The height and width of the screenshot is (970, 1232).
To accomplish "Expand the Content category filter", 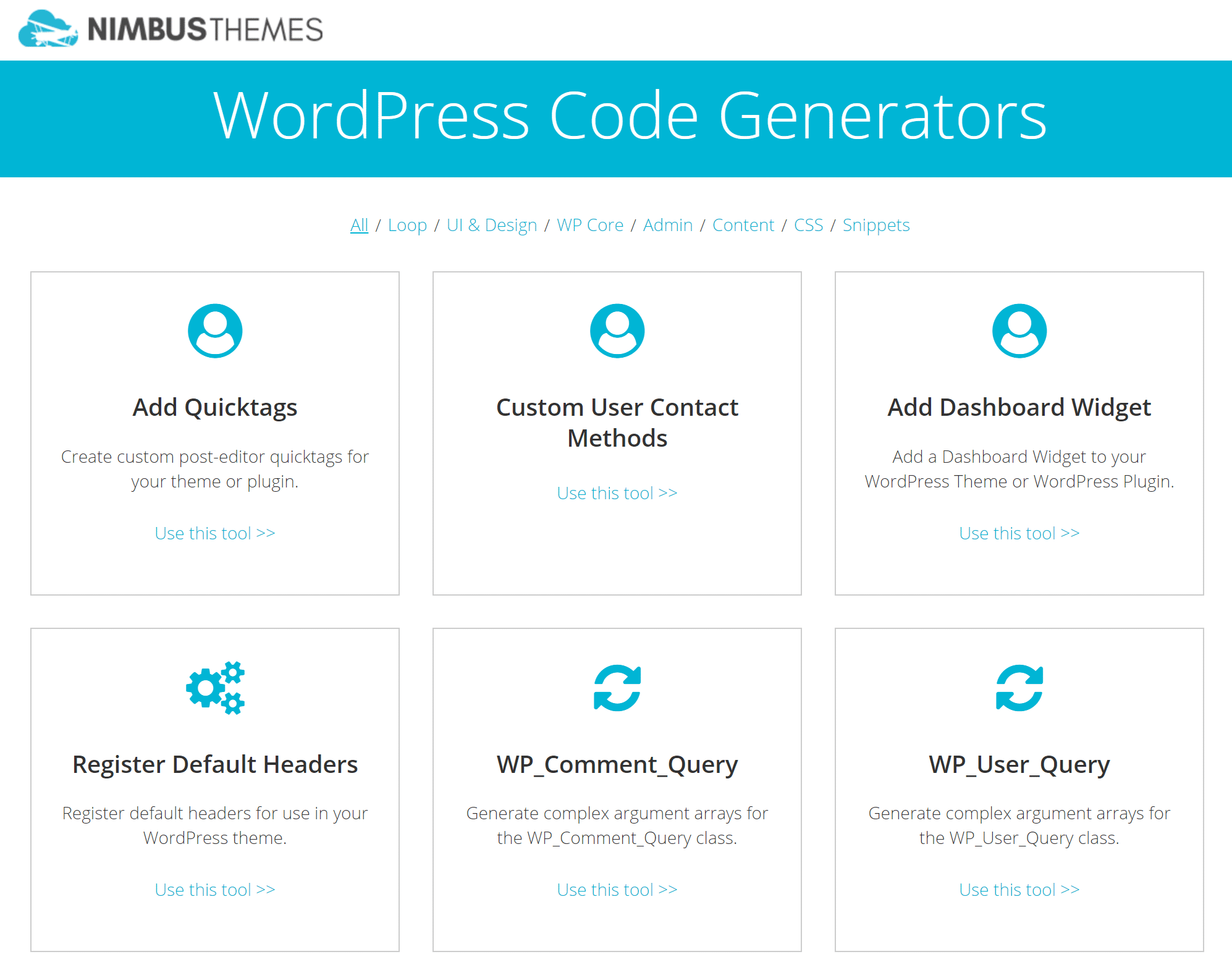I will tap(742, 224).
